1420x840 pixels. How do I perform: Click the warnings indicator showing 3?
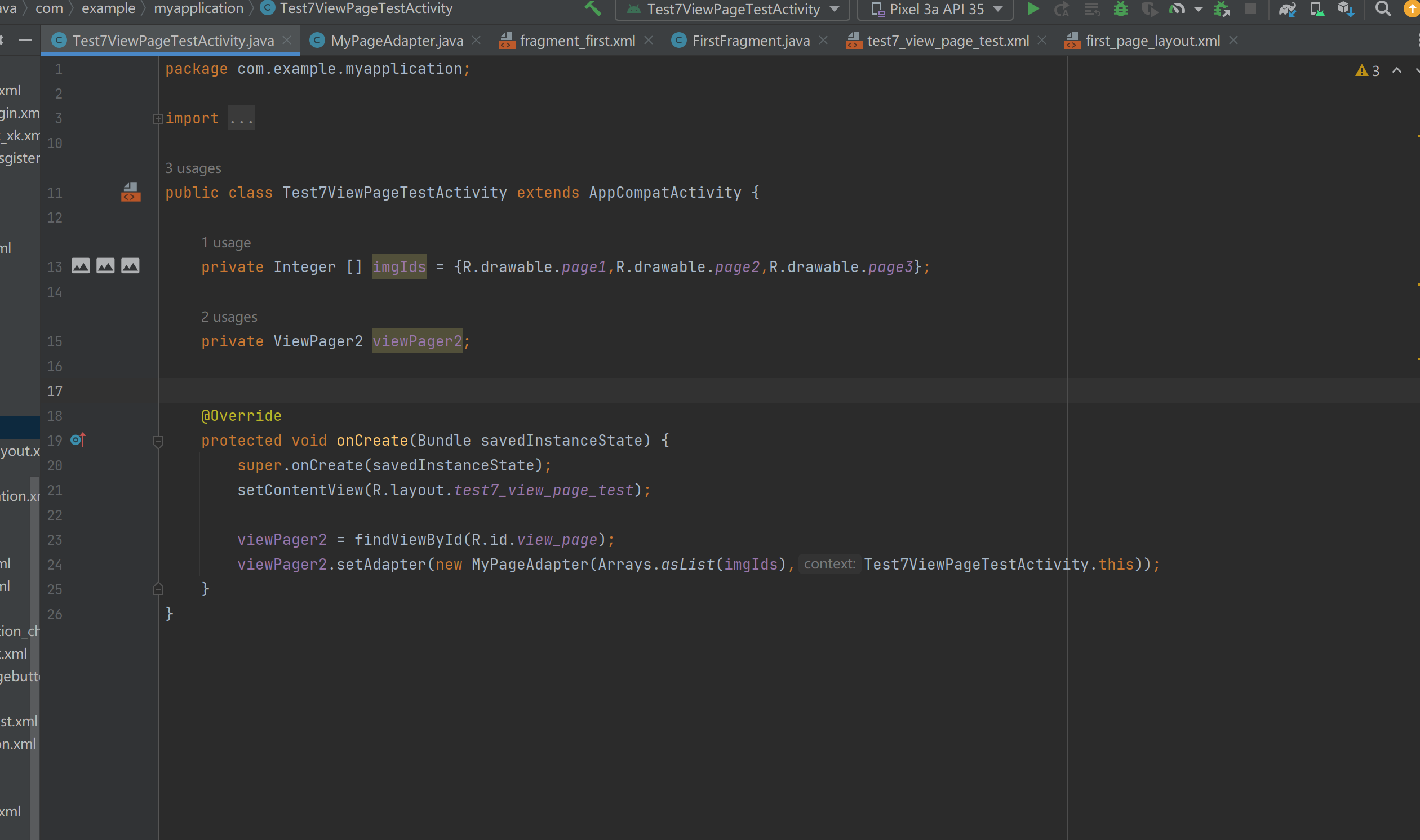1368,71
